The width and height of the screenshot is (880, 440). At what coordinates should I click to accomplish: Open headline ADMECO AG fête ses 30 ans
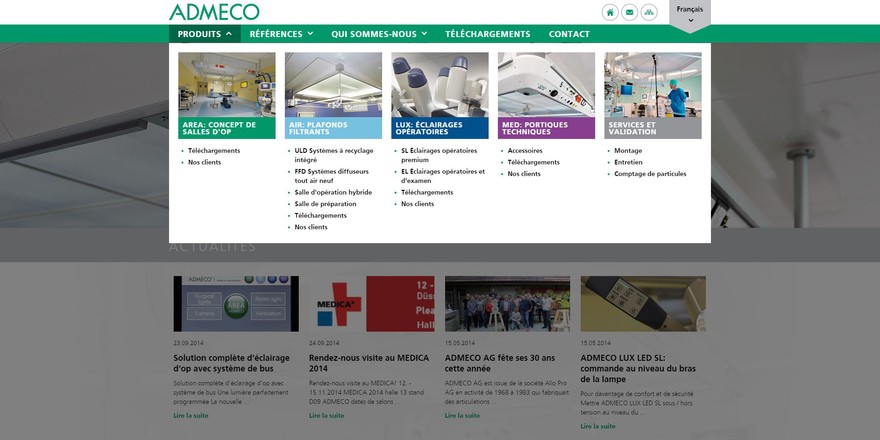500,363
